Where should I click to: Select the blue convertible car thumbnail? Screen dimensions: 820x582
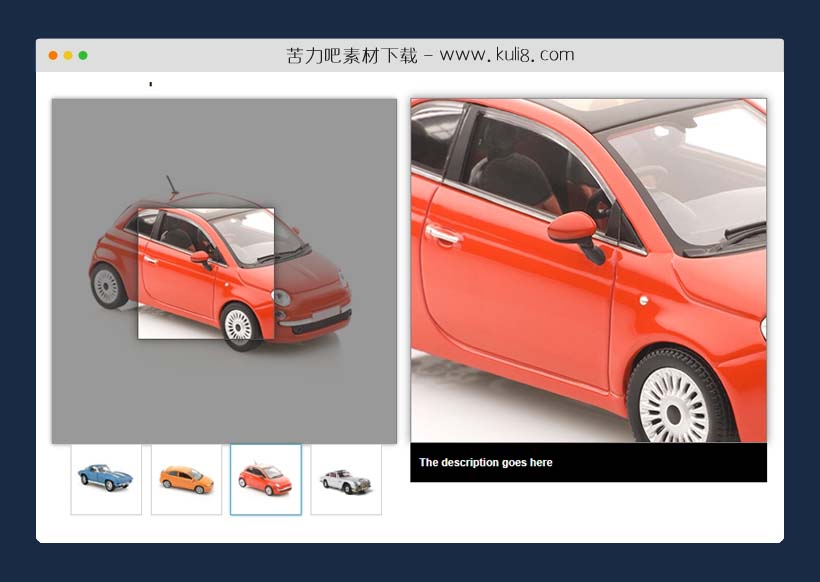106,480
